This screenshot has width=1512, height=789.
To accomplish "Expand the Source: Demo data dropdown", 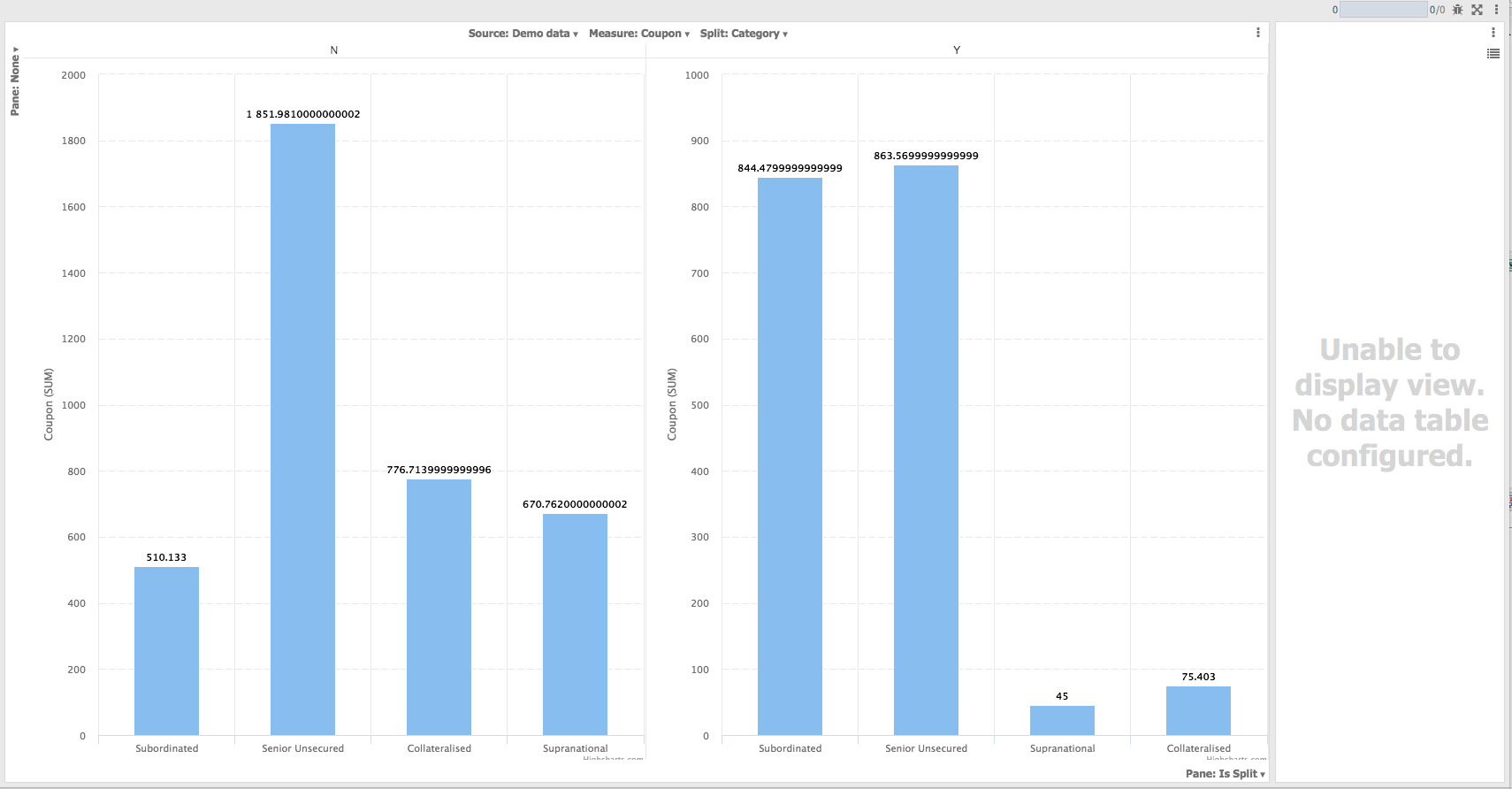I will coord(523,34).
